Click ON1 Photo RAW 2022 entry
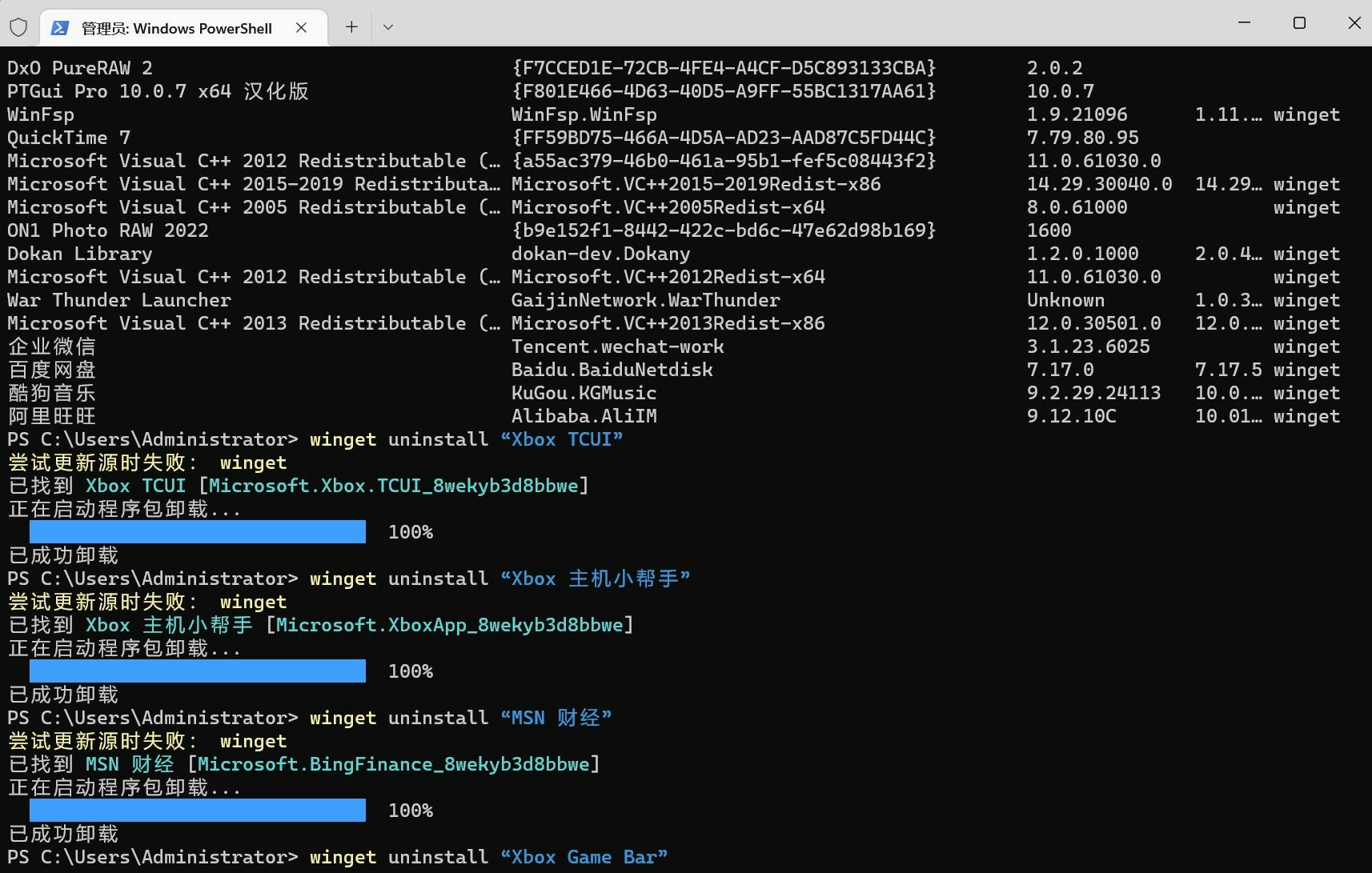Image resolution: width=1372 pixels, height=873 pixels. (x=108, y=230)
